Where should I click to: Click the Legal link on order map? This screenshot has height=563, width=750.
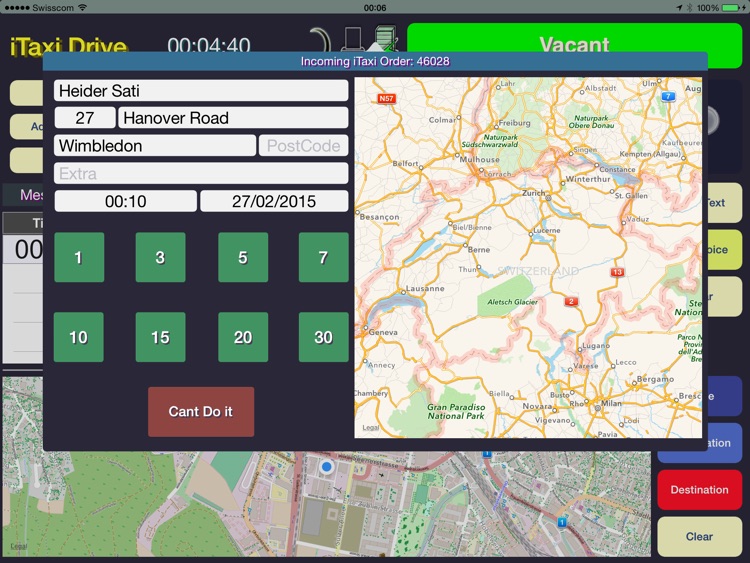371,428
